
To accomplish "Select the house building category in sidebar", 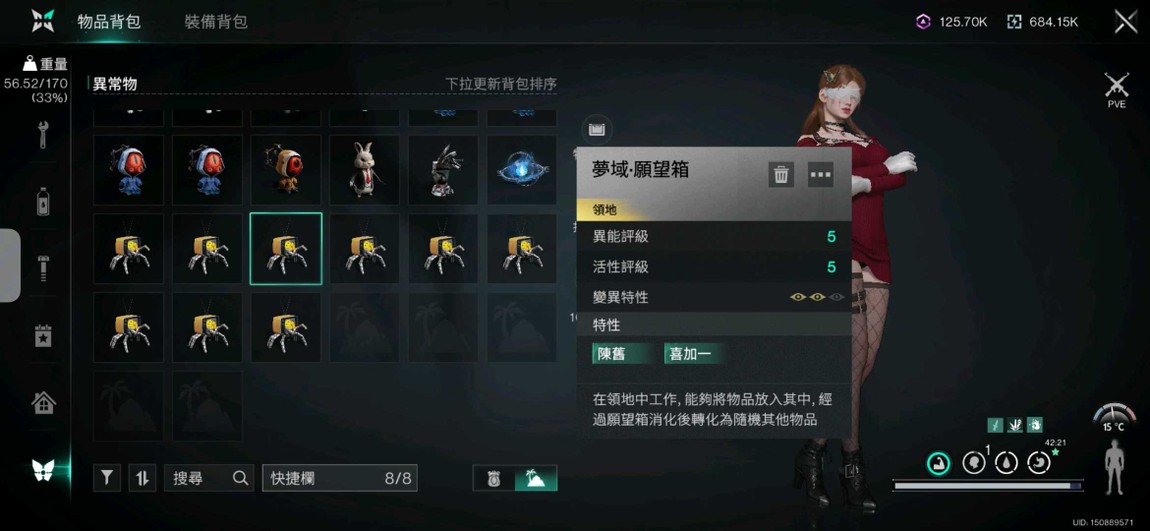I will (43, 403).
